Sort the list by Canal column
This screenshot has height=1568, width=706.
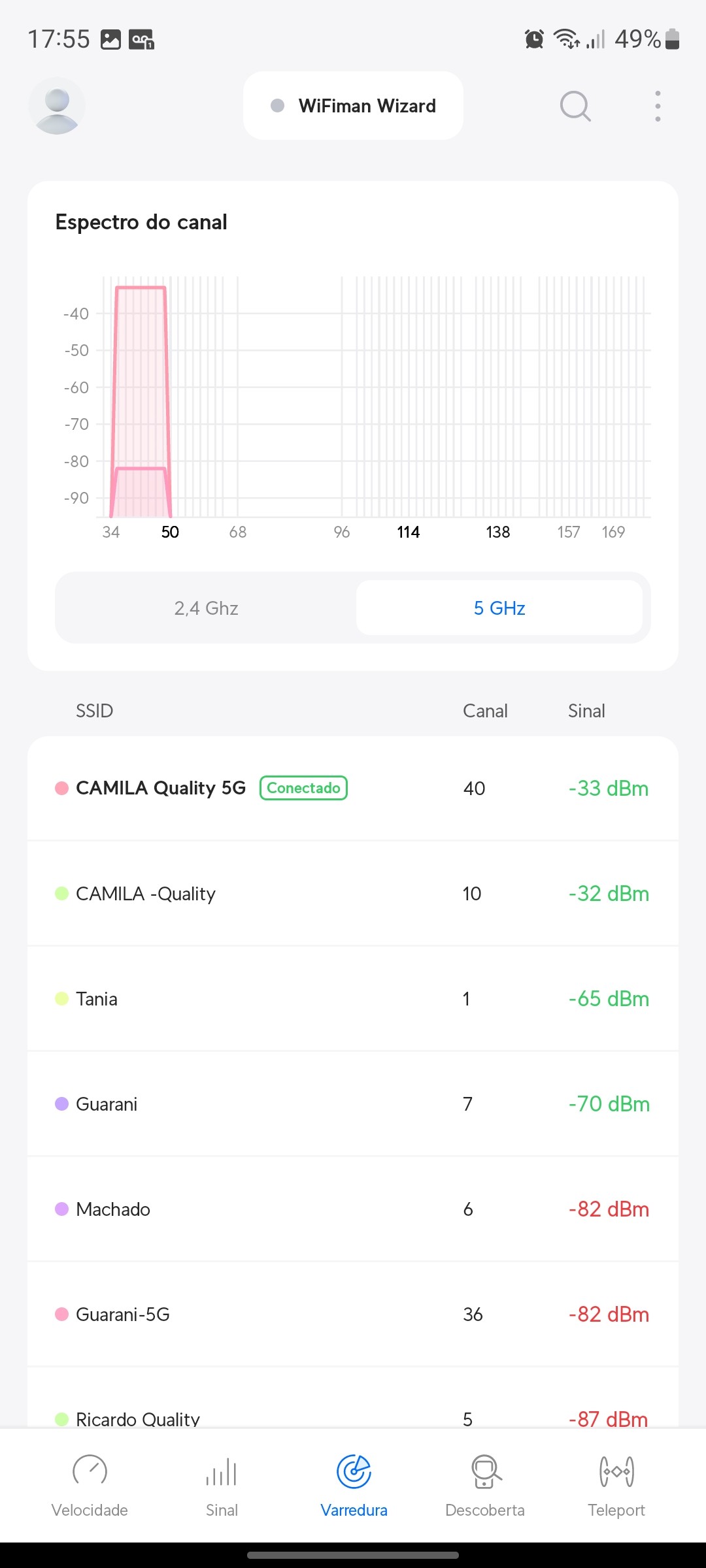485,711
